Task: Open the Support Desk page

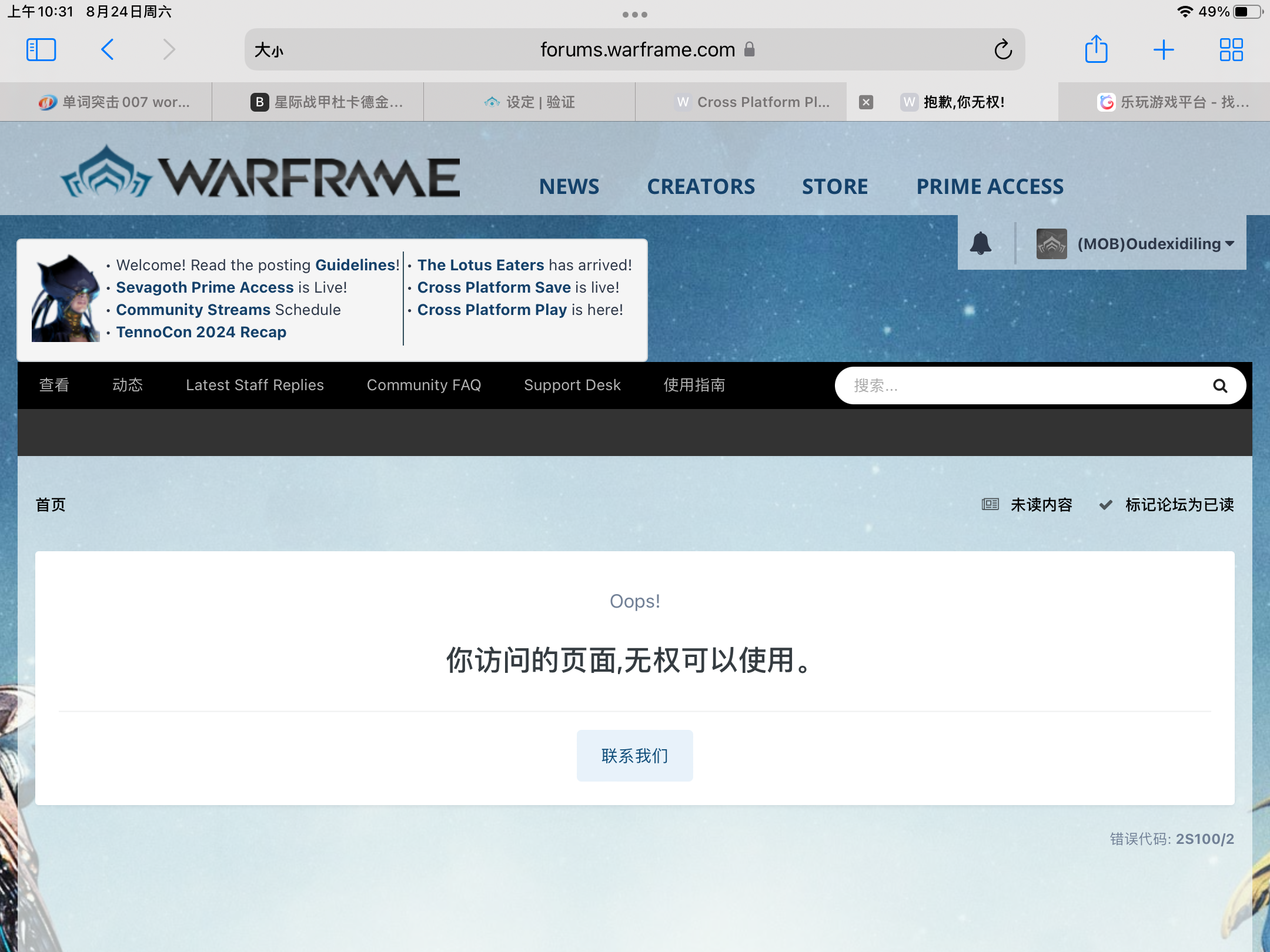Action: pyautogui.click(x=572, y=385)
